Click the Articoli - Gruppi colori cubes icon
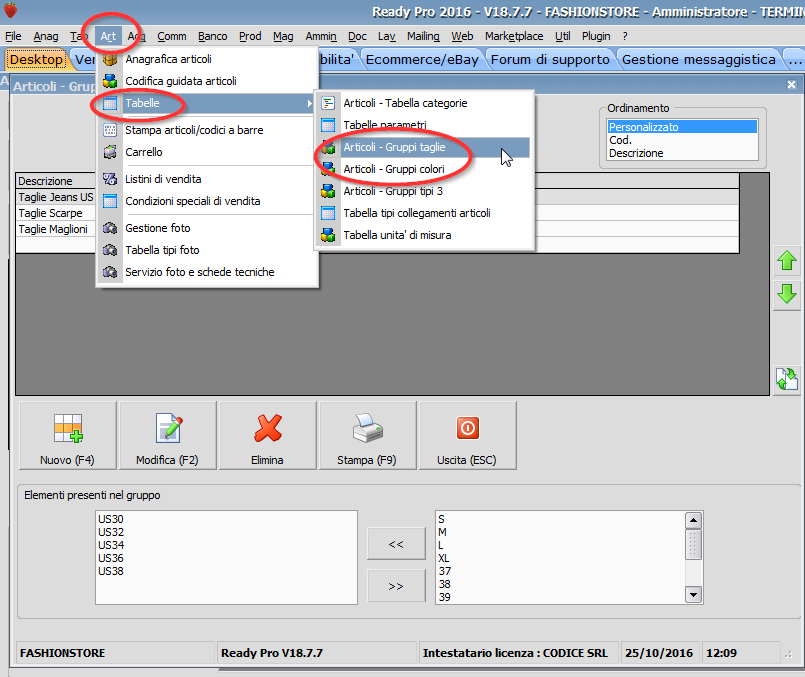The height and width of the screenshot is (677, 805). (x=328, y=169)
